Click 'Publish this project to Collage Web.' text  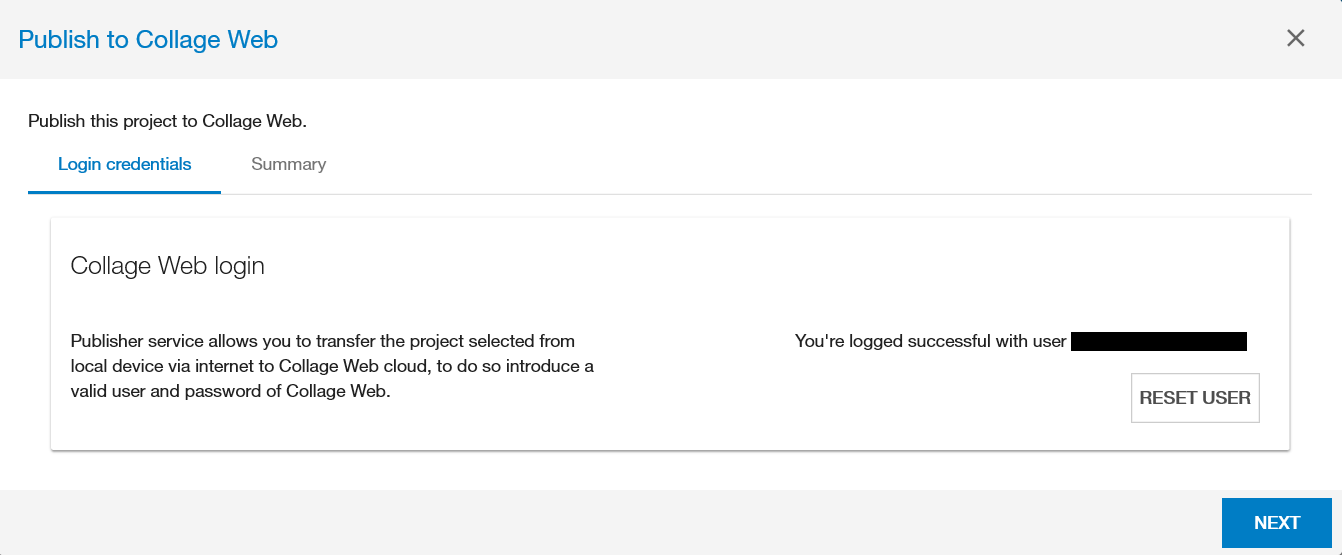[x=167, y=122]
